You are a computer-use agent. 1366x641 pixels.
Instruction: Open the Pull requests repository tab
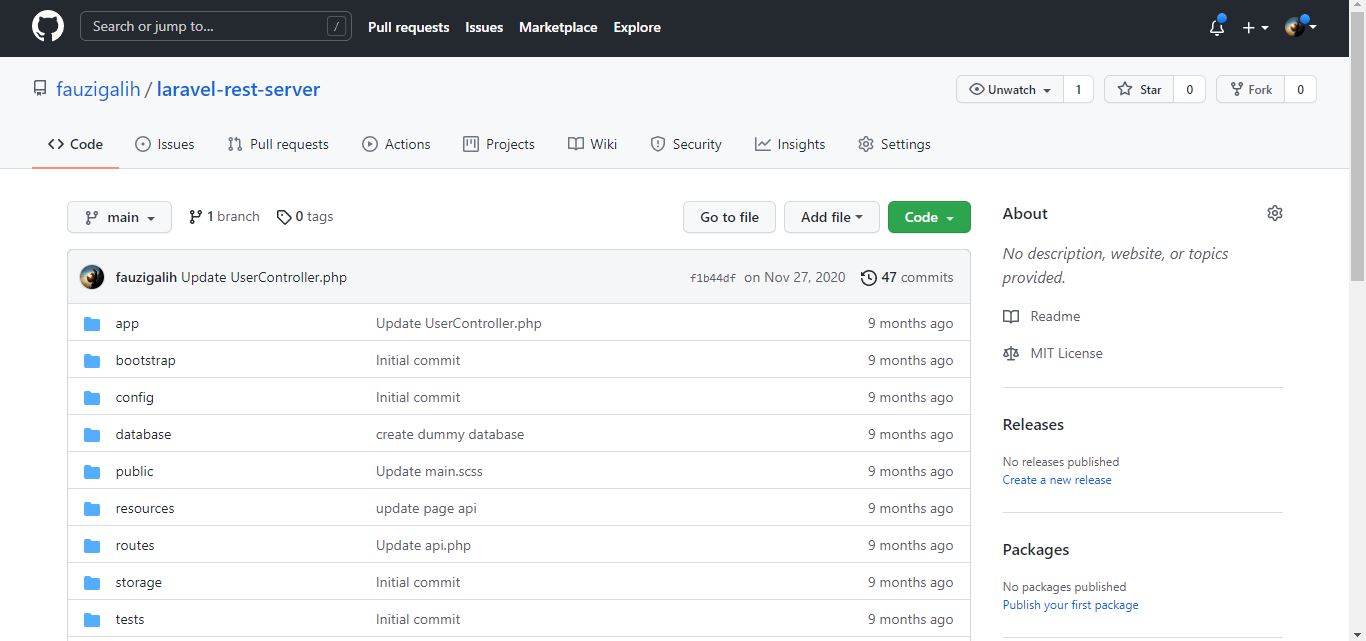(278, 144)
